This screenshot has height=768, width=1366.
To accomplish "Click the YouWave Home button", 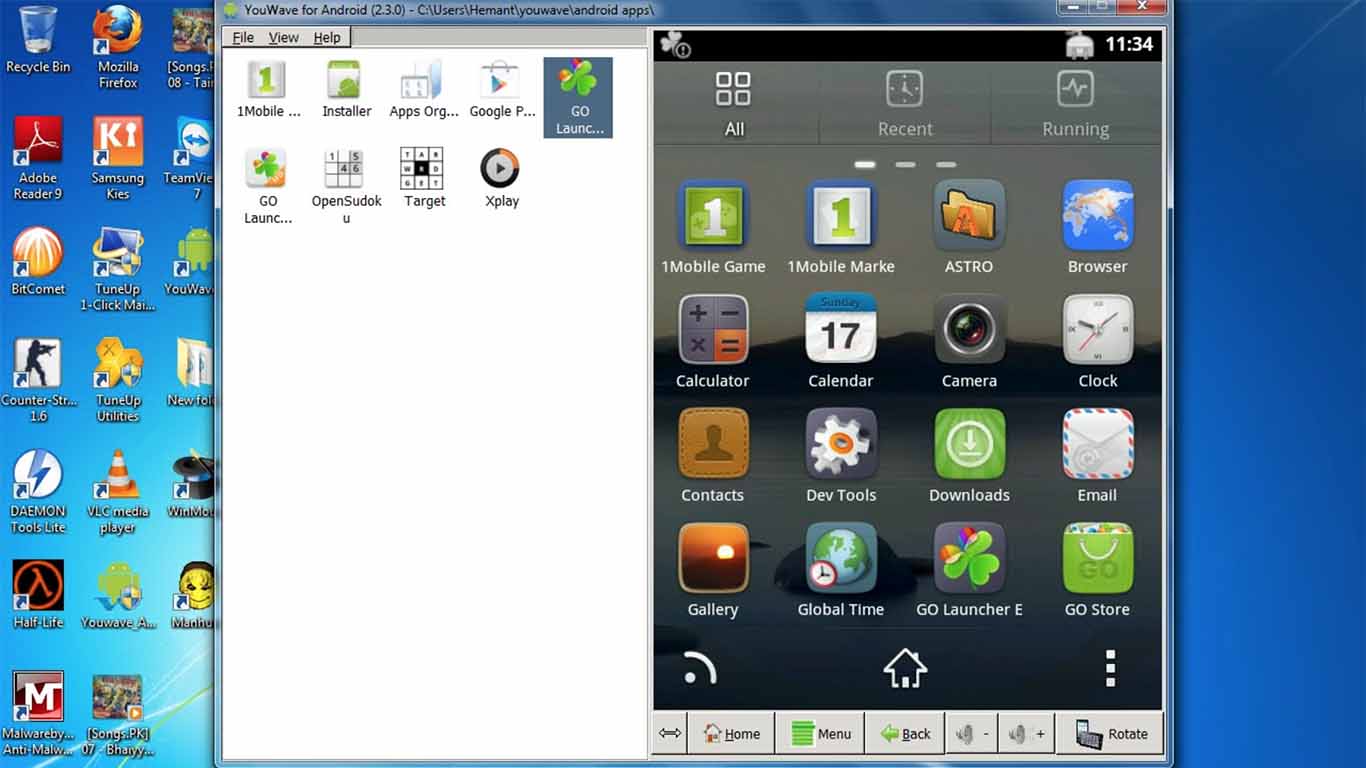I will point(731,733).
